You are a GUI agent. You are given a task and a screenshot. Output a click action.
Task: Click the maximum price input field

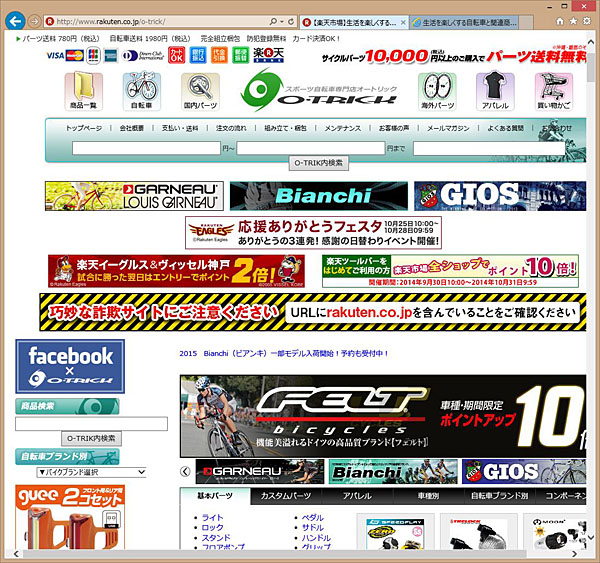point(311,148)
